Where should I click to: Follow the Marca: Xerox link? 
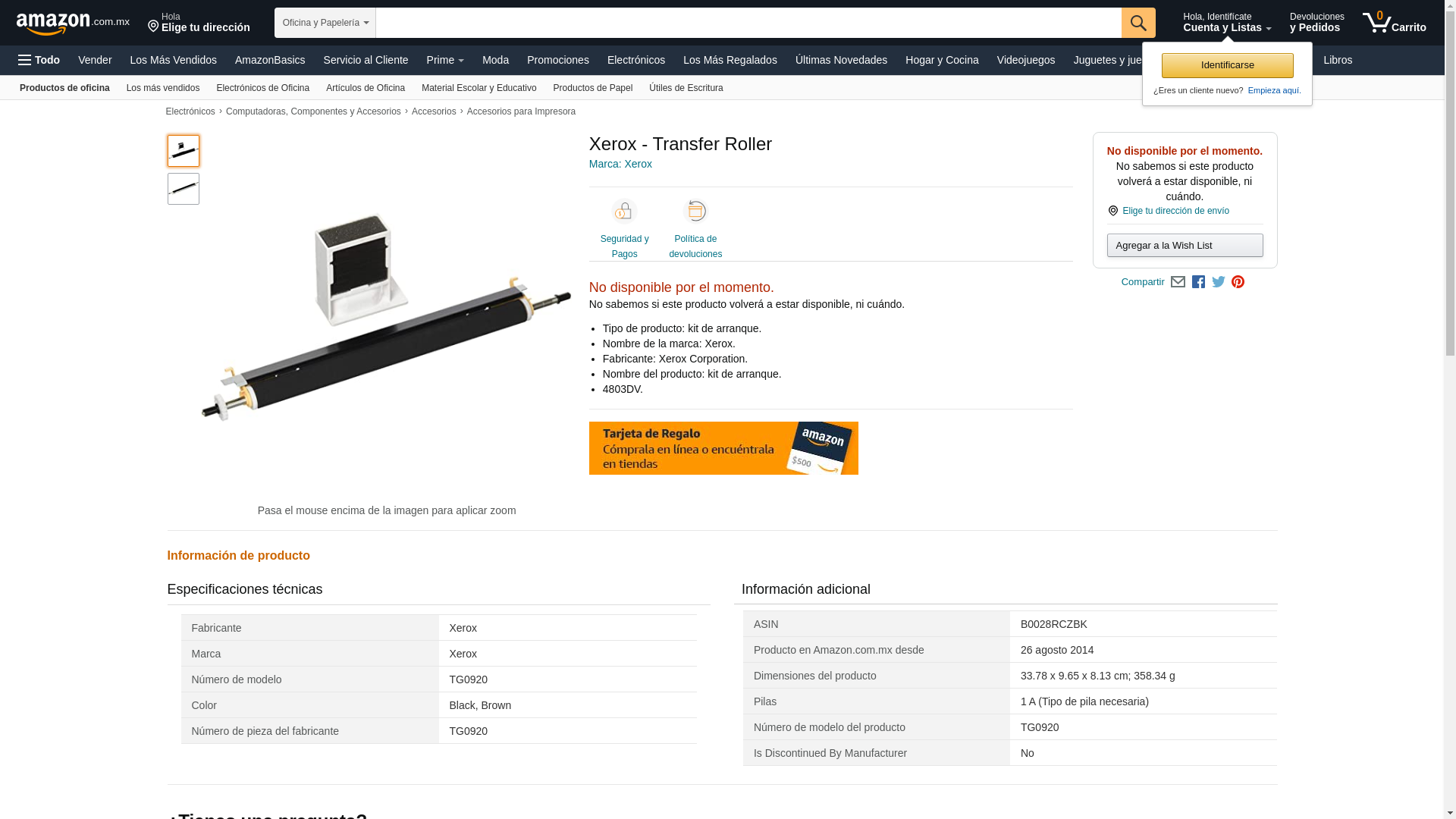point(620,164)
